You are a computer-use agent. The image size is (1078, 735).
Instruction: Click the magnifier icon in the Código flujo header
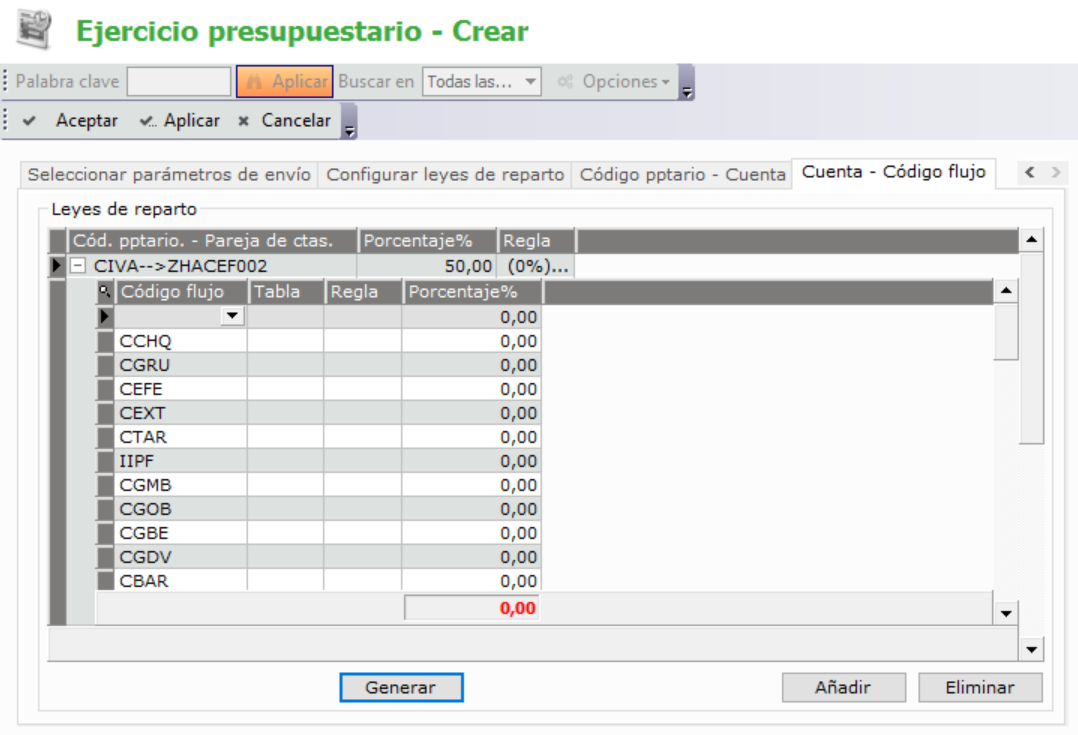104,292
